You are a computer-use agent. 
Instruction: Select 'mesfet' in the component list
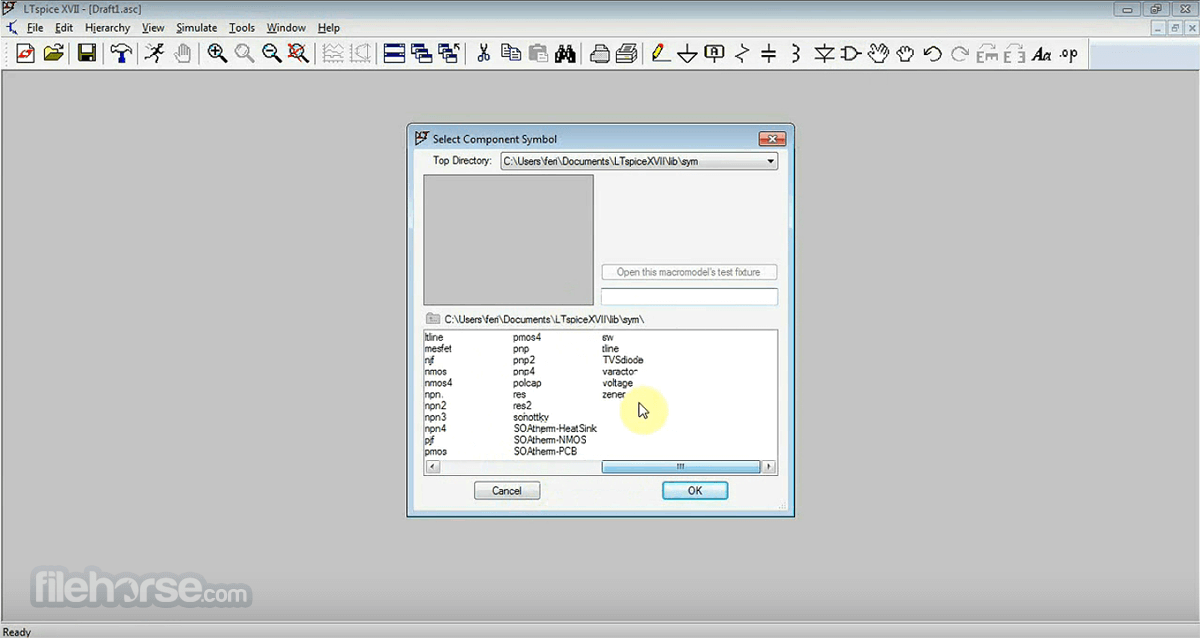click(x=438, y=349)
